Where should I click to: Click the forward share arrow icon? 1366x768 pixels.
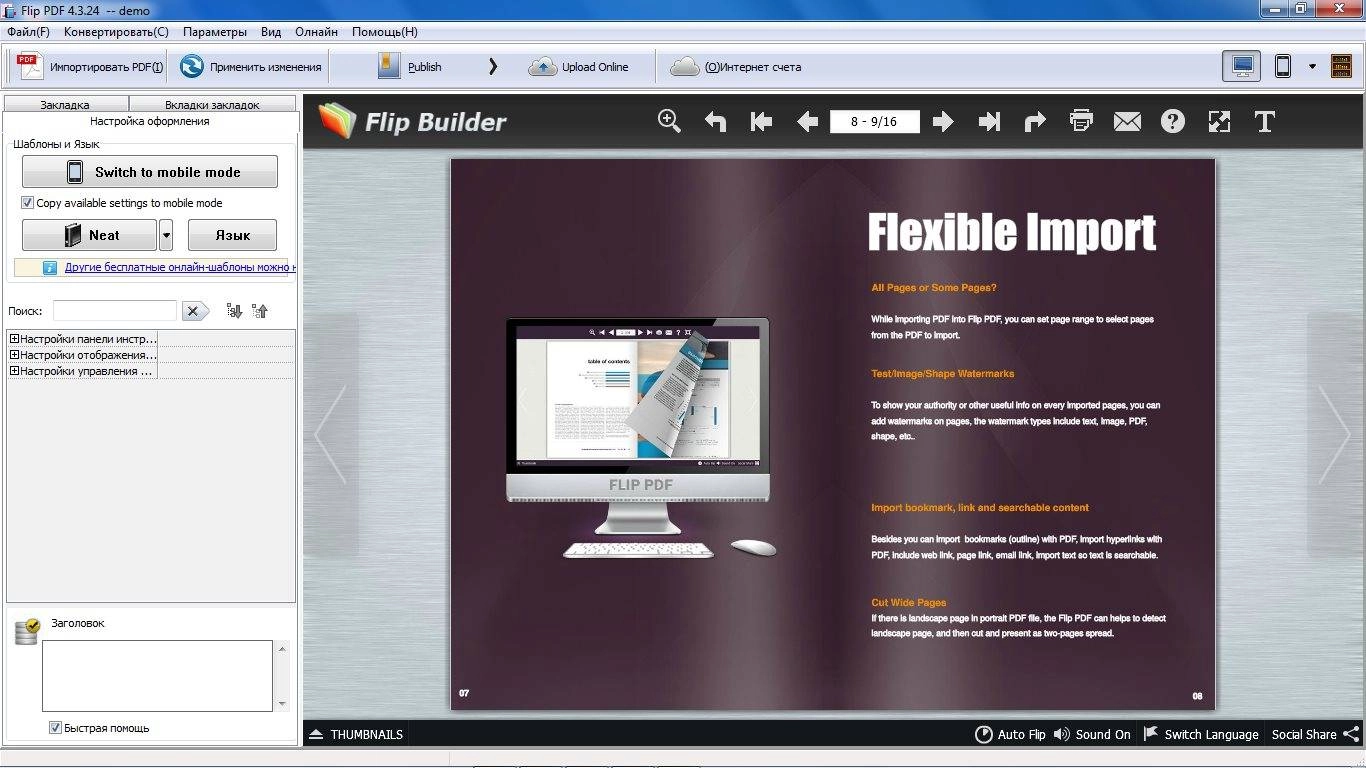1035,122
